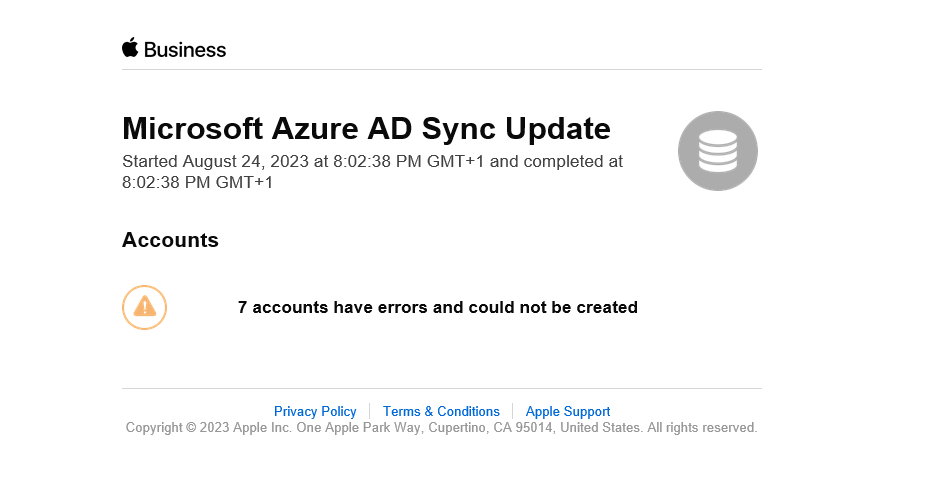
Task: Open the Terms & Conditions link
Action: tap(441, 411)
